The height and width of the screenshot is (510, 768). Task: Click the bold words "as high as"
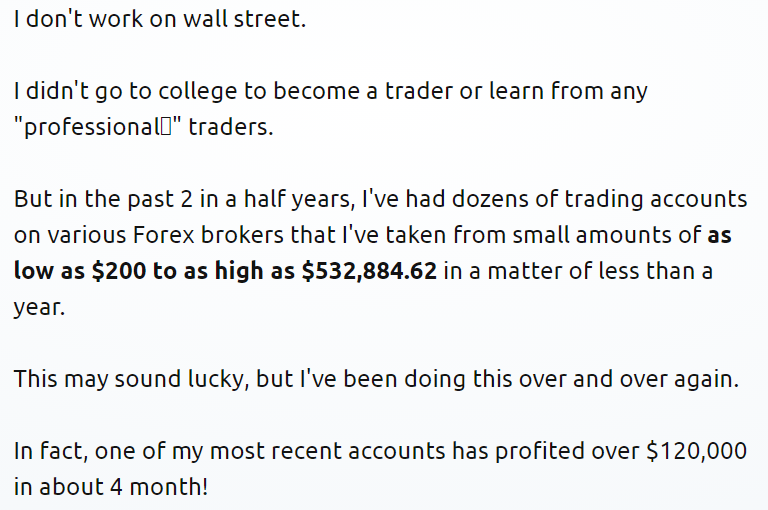point(239,271)
